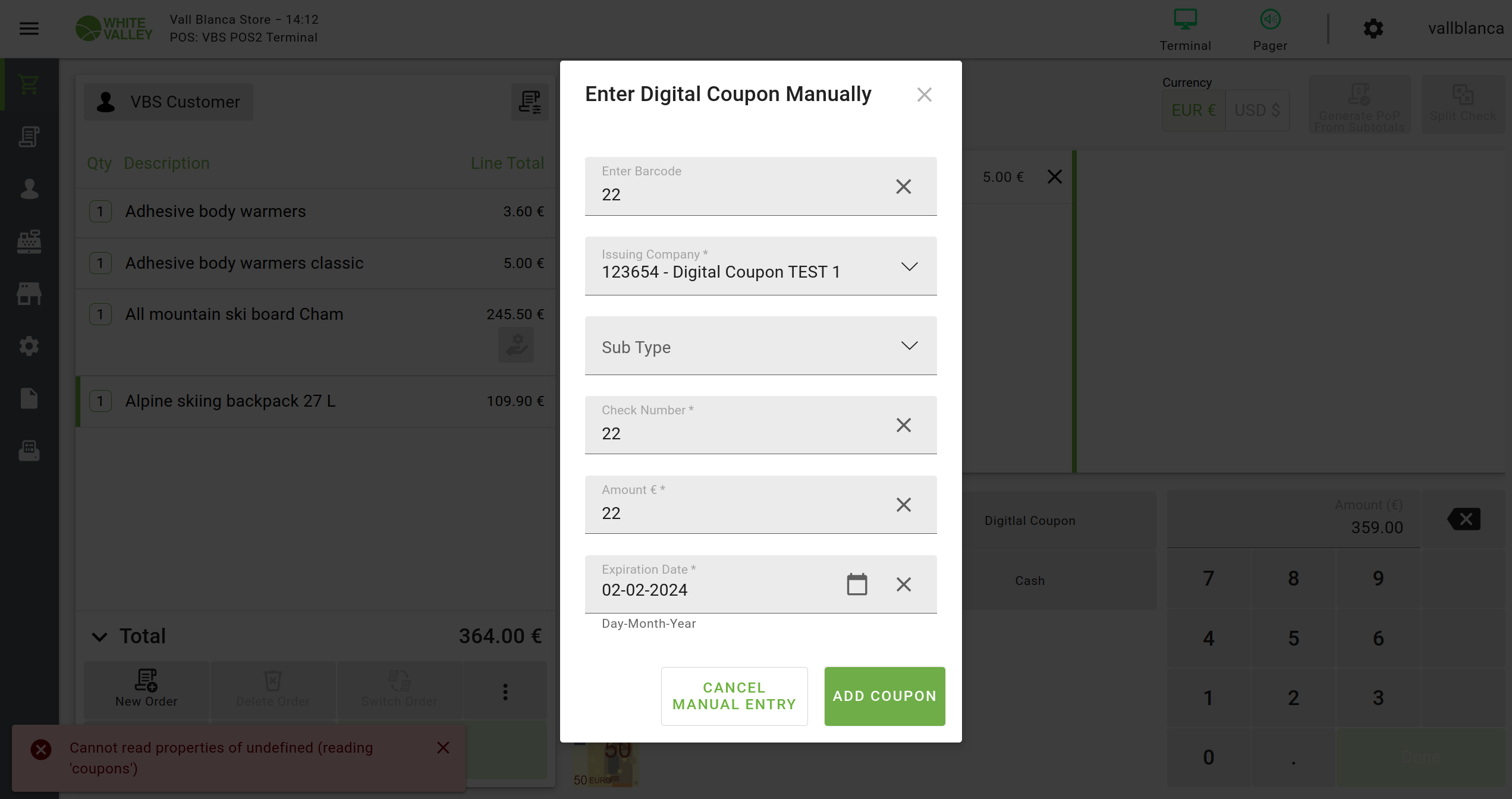This screenshot has width=1512, height=799.
Task: Select the shopping cart sidebar item
Action: point(29,84)
